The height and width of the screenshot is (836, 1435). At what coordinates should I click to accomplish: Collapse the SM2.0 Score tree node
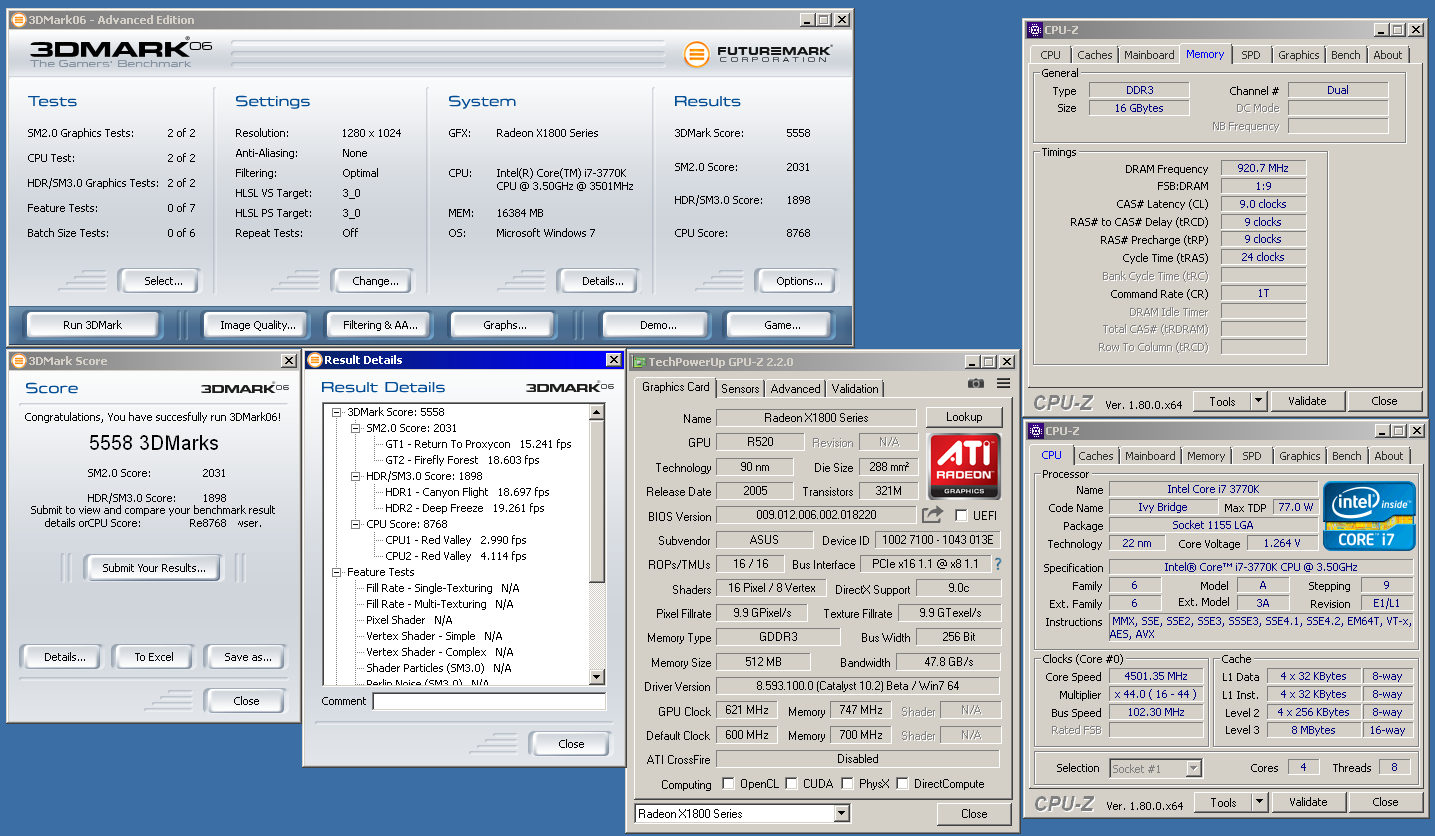point(356,428)
